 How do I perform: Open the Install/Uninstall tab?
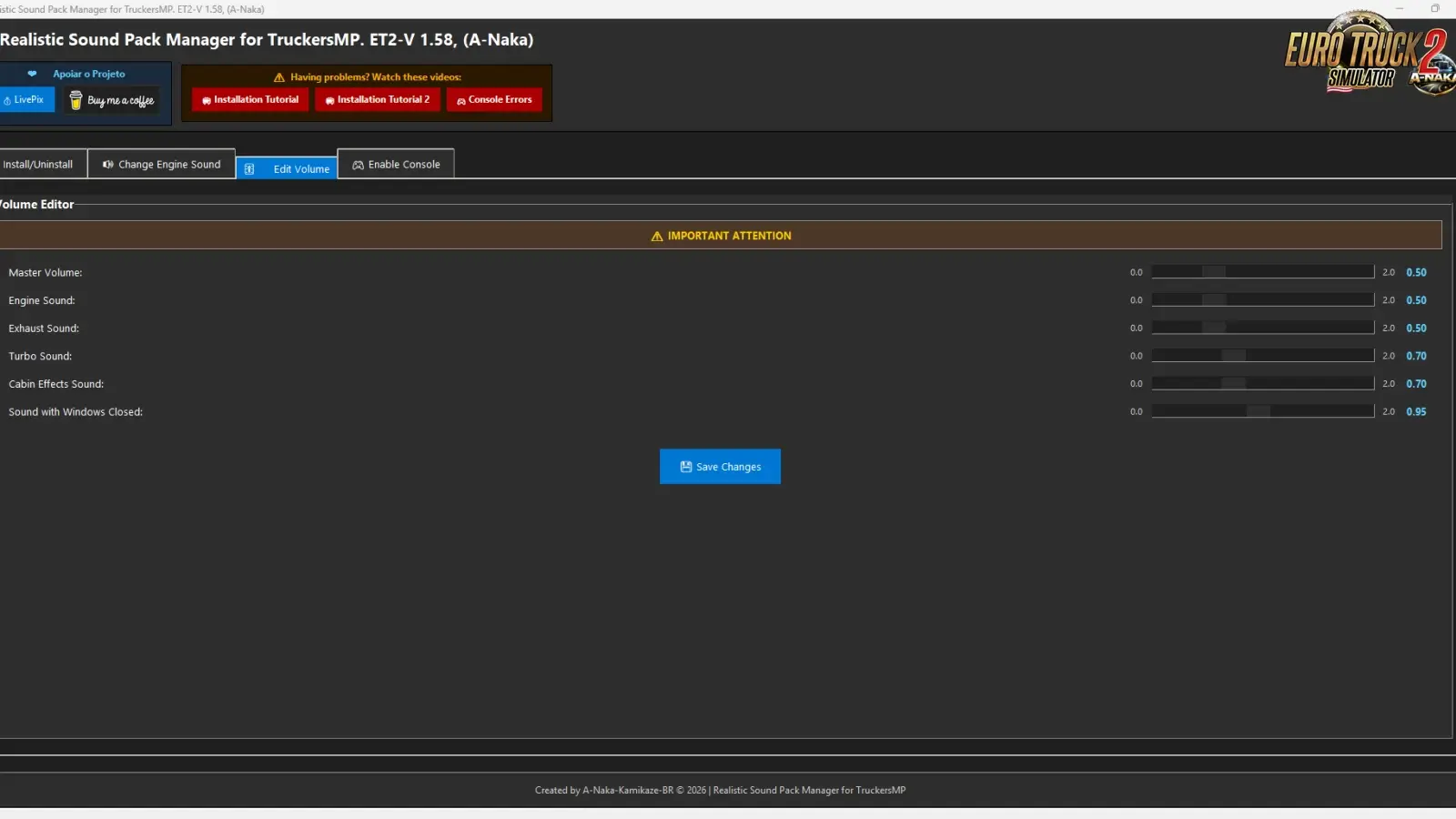(40, 165)
